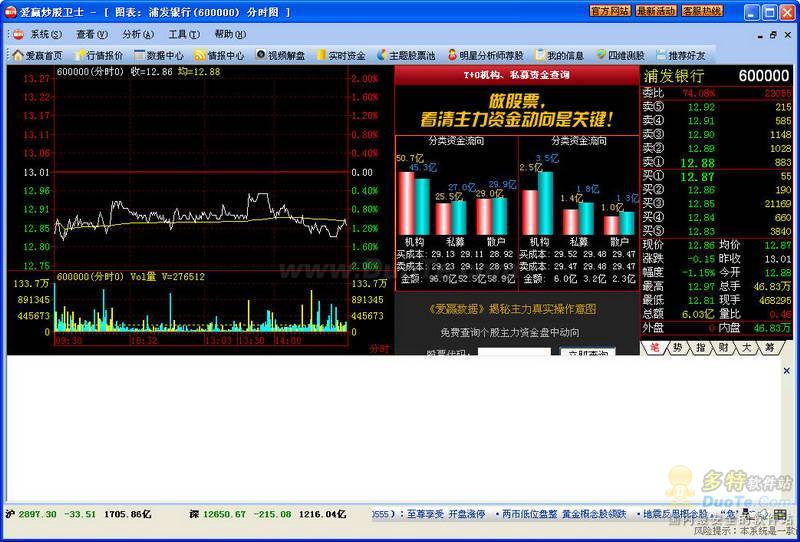
Task: Launch 视频解盘 video analysis
Action: tap(280, 55)
